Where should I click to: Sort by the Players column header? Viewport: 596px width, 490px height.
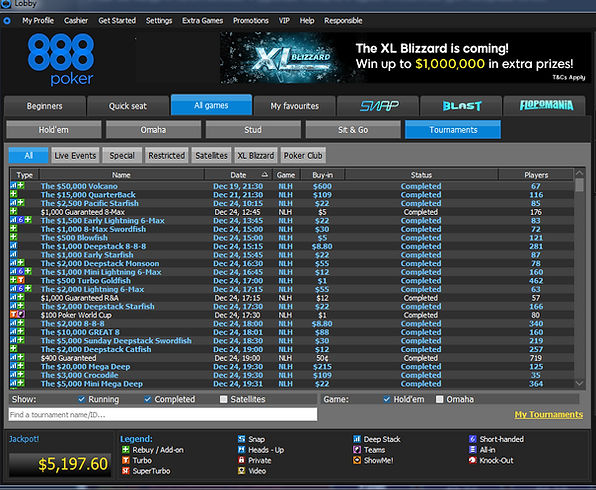536,175
